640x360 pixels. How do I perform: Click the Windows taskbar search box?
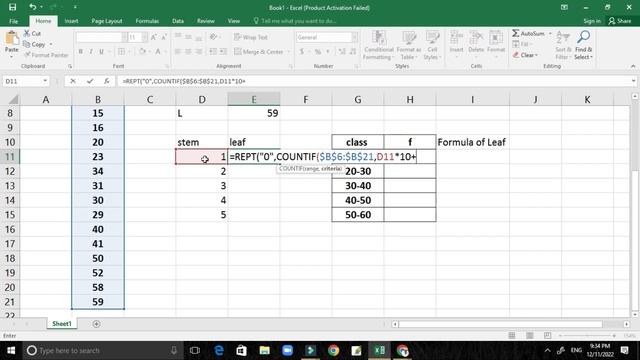click(x=103, y=350)
